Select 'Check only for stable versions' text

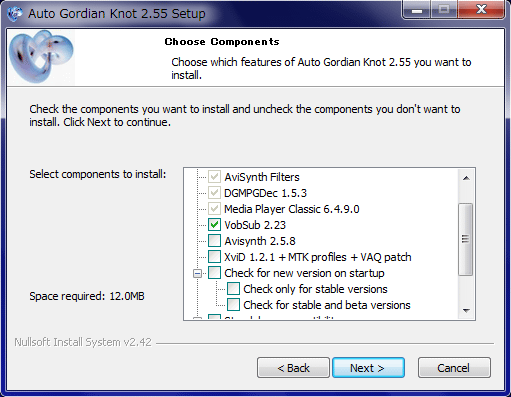tap(315, 289)
